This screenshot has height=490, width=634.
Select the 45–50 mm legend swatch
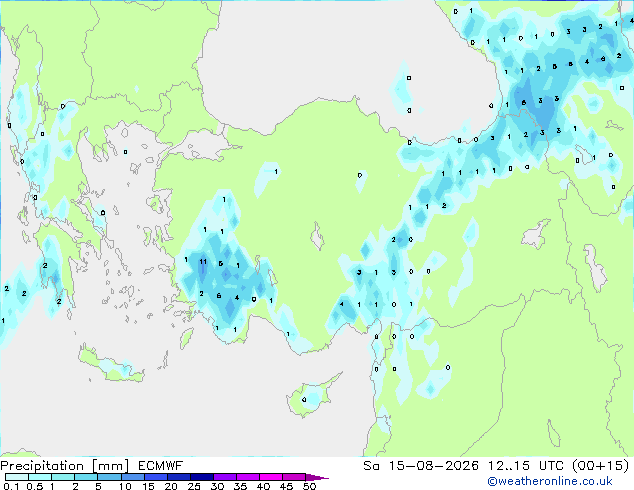(294, 477)
